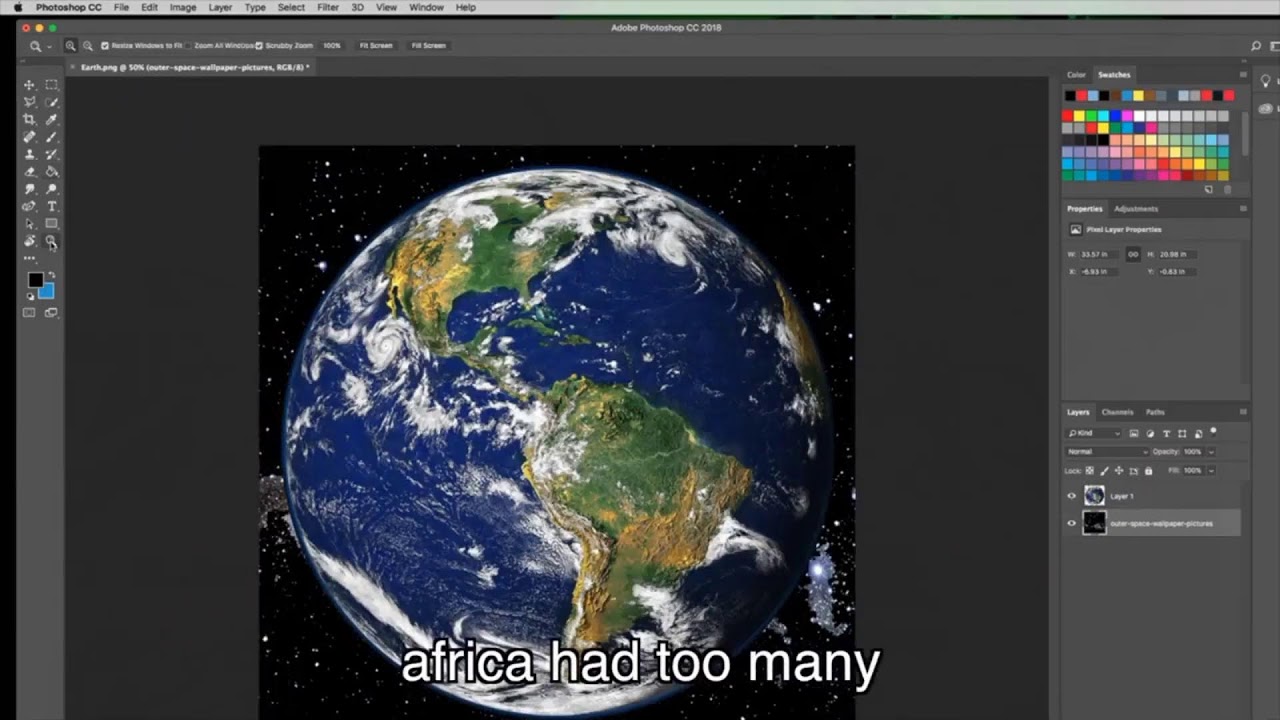Pick the Eyedropper tool
The width and height of the screenshot is (1280, 720).
51,119
